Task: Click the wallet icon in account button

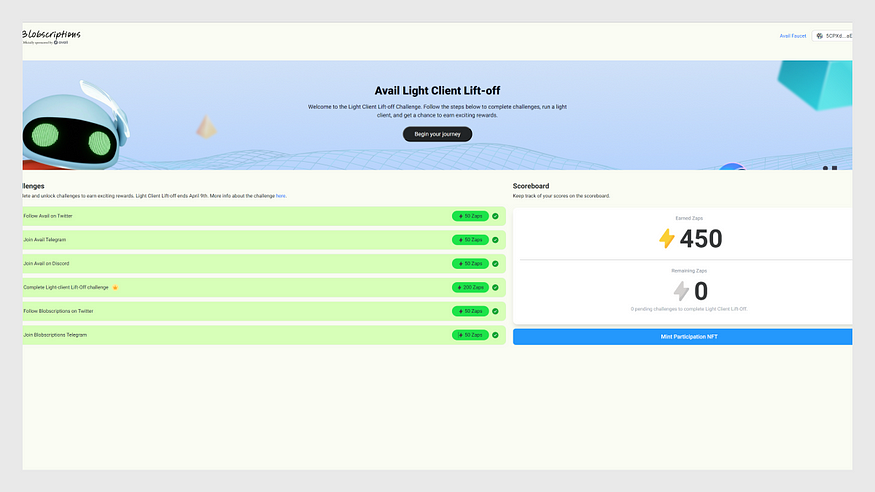Action: coord(819,36)
